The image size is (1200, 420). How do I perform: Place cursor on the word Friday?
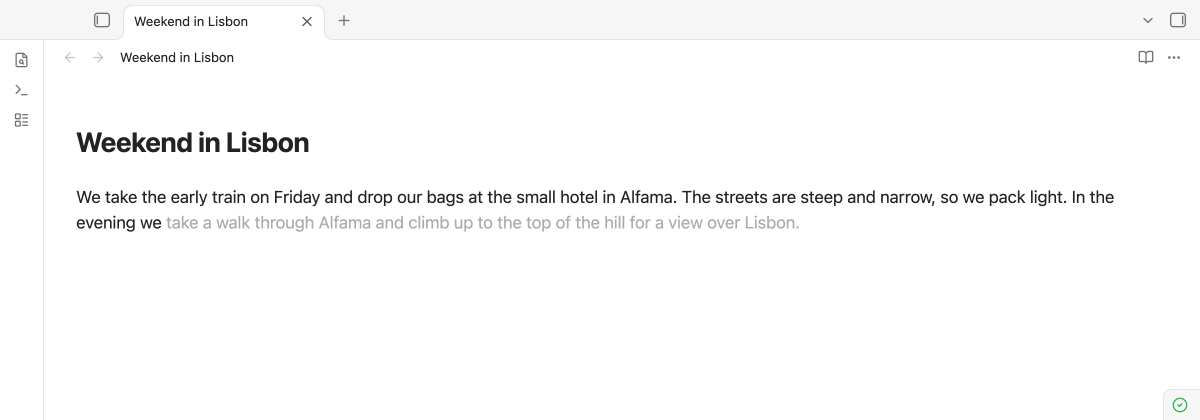pos(299,197)
